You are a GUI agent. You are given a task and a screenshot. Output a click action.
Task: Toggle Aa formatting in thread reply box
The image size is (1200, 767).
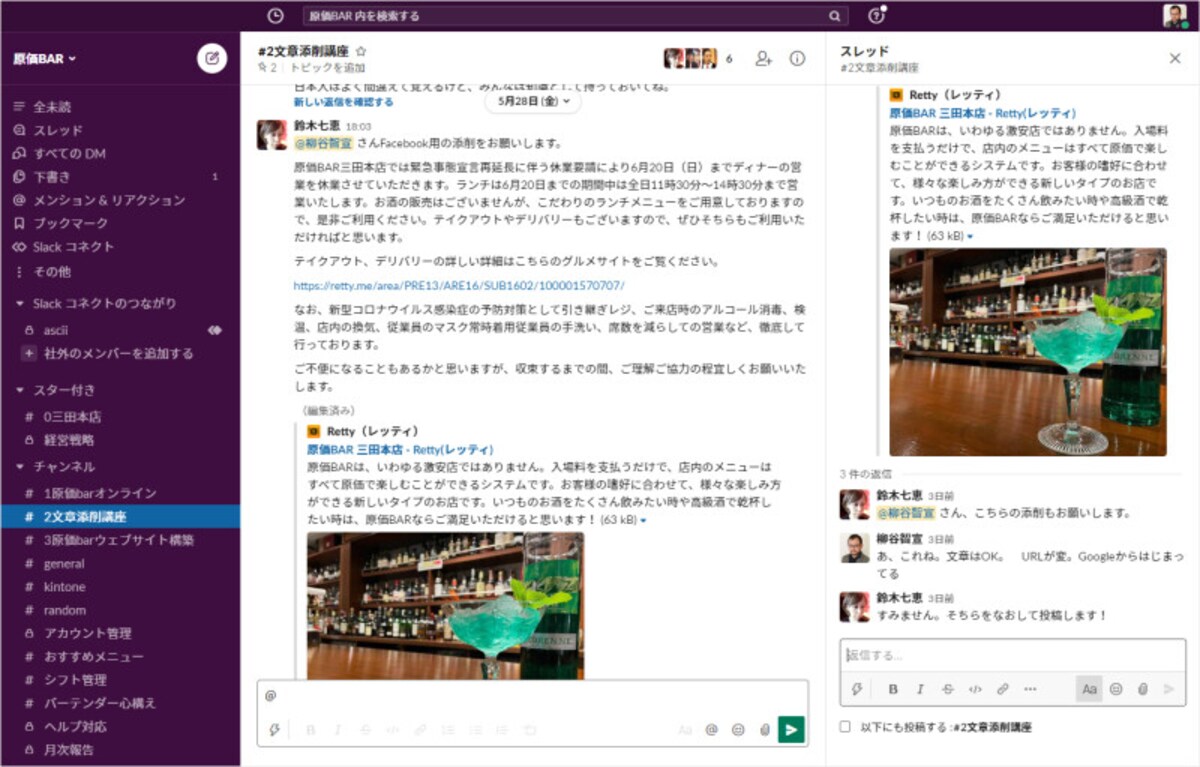pos(1089,689)
